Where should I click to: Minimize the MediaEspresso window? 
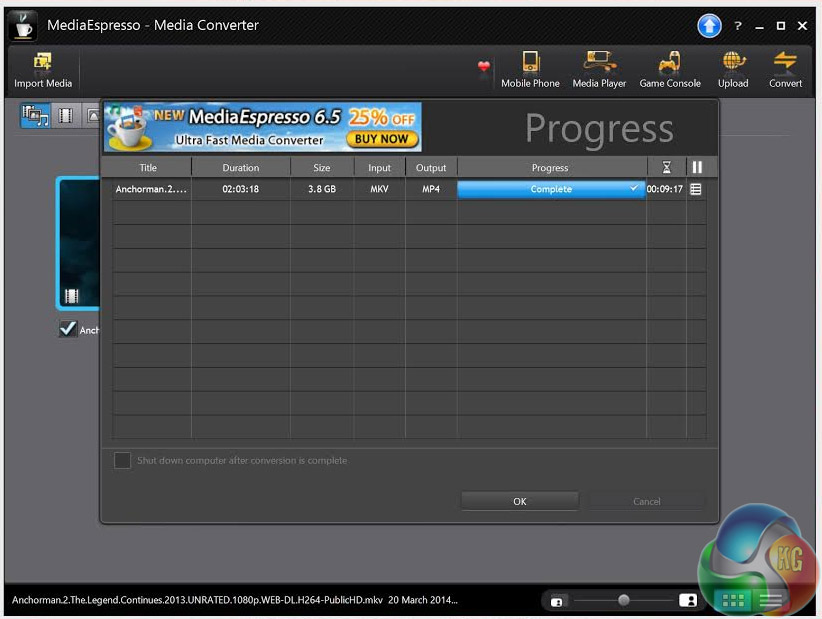click(759, 26)
